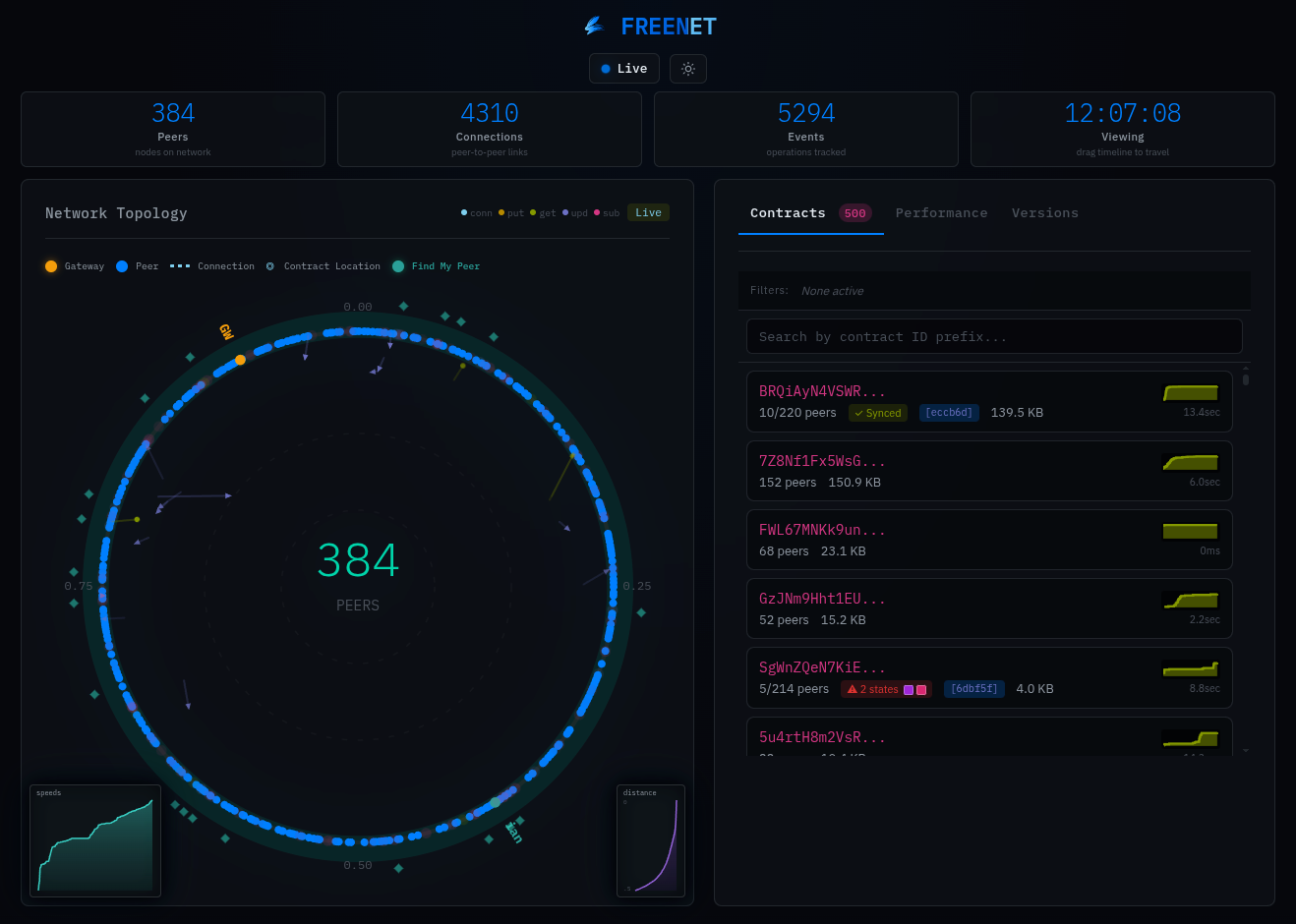Click the Synced status badge

point(878,413)
